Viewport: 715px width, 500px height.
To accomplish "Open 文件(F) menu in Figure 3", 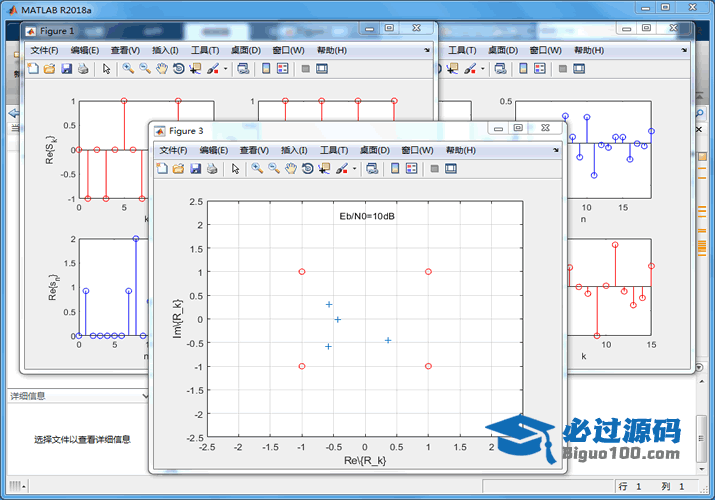I will coord(173,150).
